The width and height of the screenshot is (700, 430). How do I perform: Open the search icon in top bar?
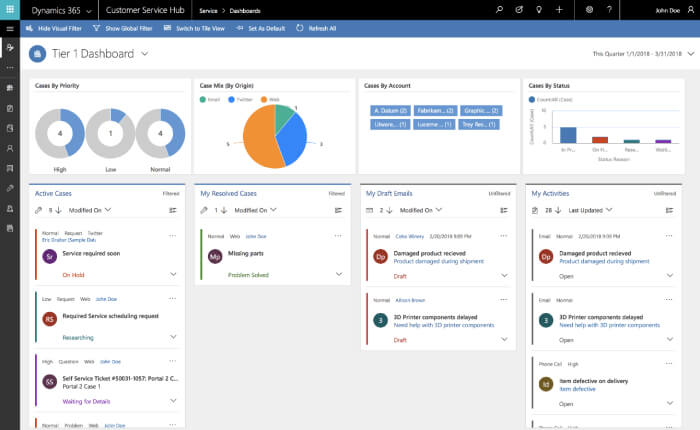coord(500,9)
